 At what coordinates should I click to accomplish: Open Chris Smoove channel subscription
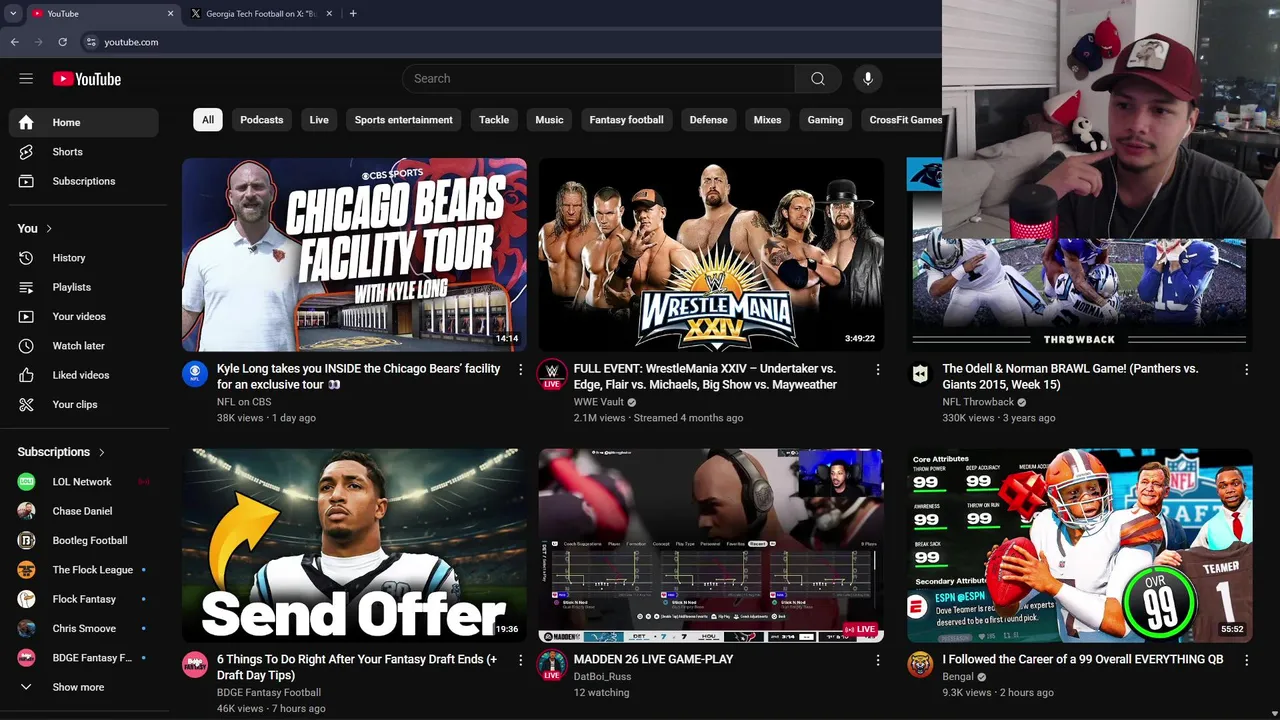point(84,628)
